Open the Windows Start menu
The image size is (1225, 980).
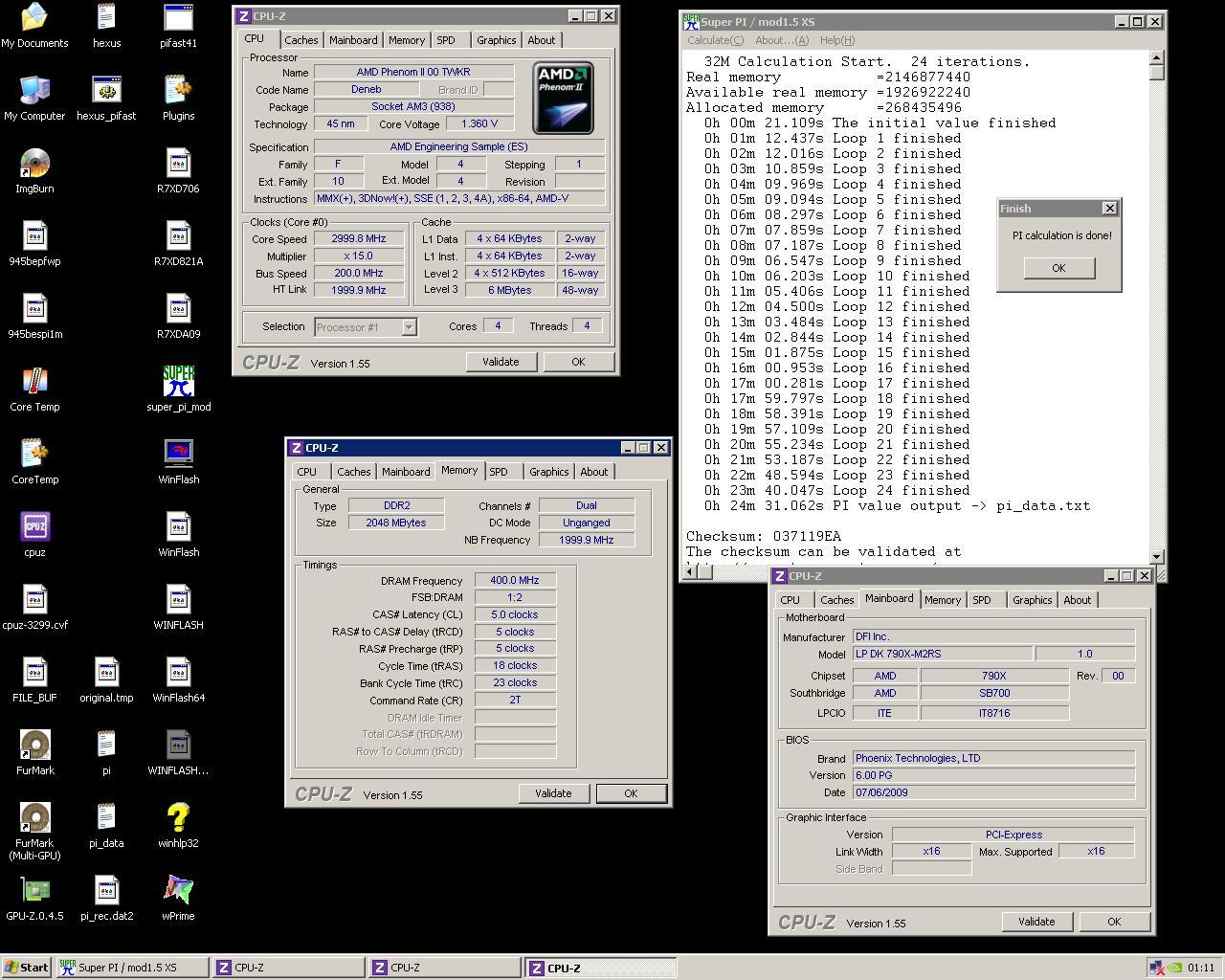(x=27, y=968)
